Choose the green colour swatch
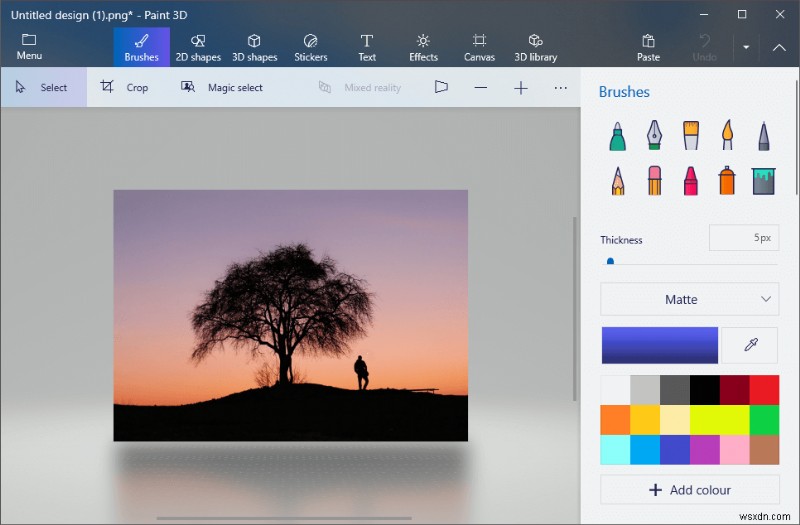The image size is (800, 525). [x=764, y=420]
